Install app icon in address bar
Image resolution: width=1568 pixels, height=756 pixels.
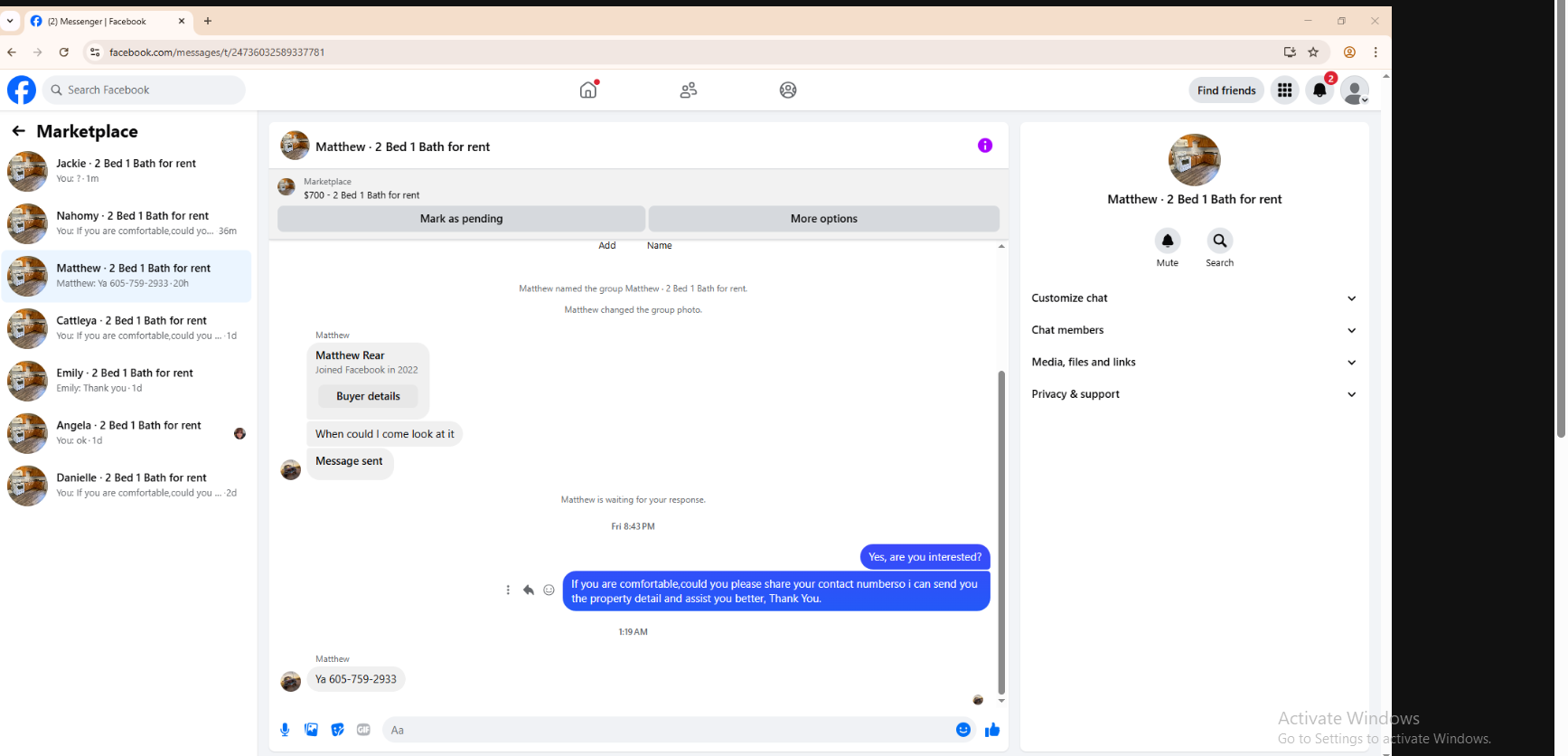coord(1290,52)
